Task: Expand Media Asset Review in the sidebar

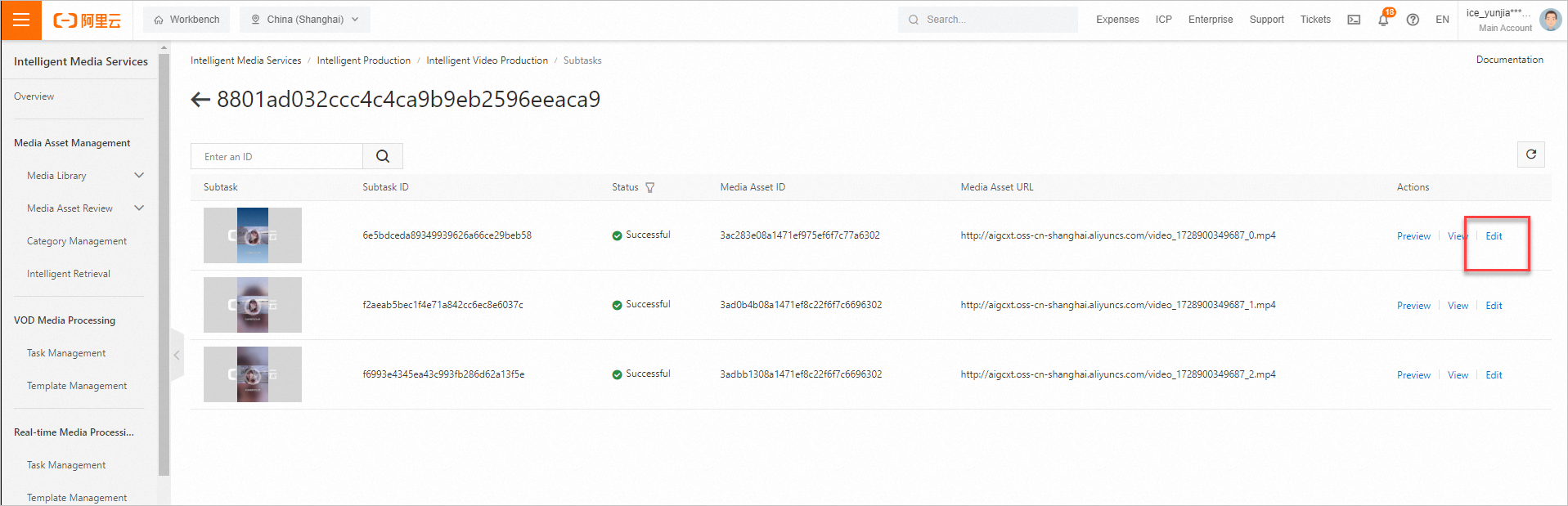Action: 139,208
